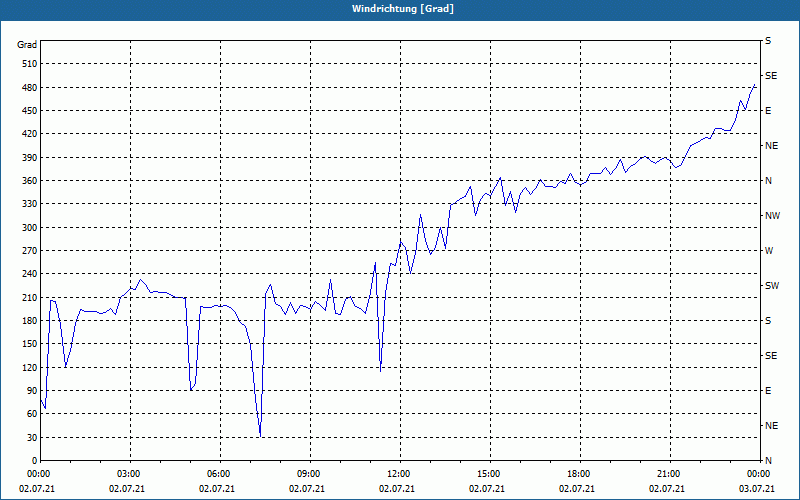Screen dimensions: 800x500
Task: Pick the 420 y-axis value
Action: click(x=29, y=134)
